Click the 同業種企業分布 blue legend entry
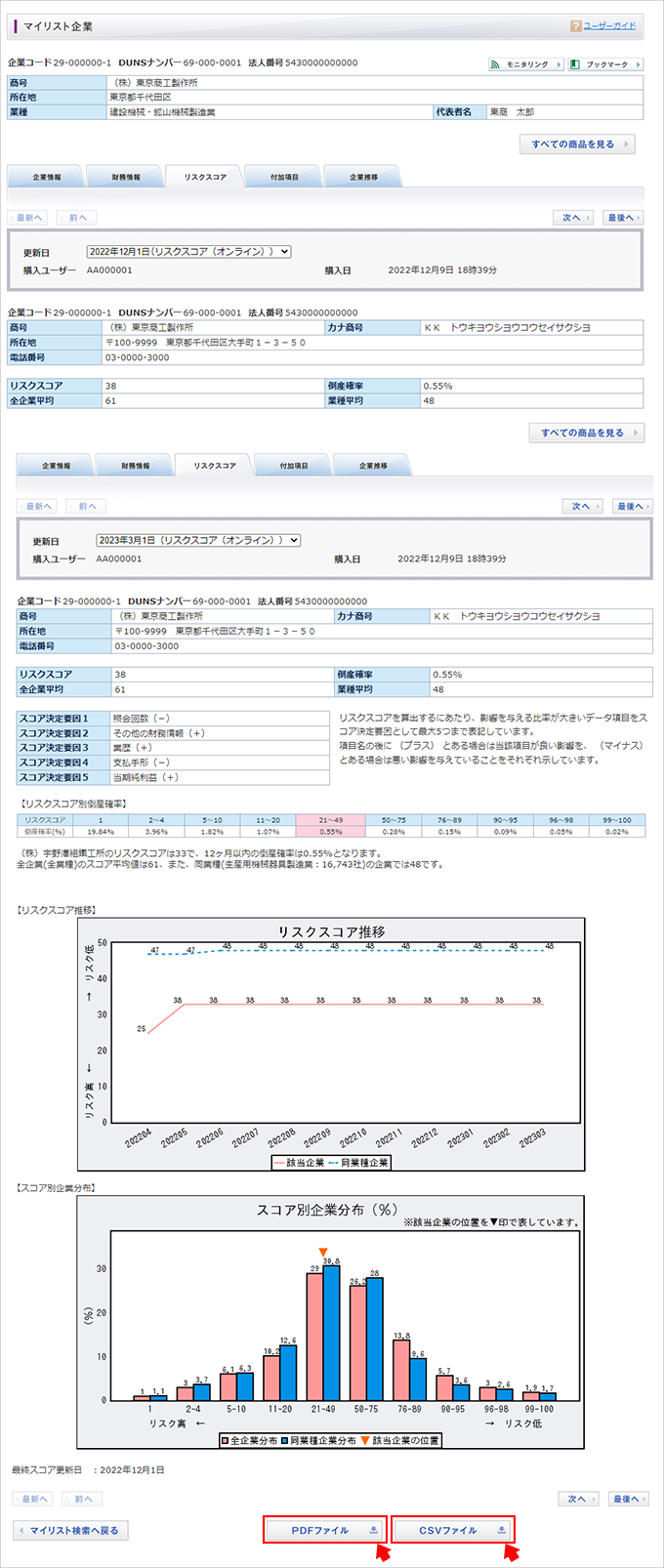 pos(318,1440)
